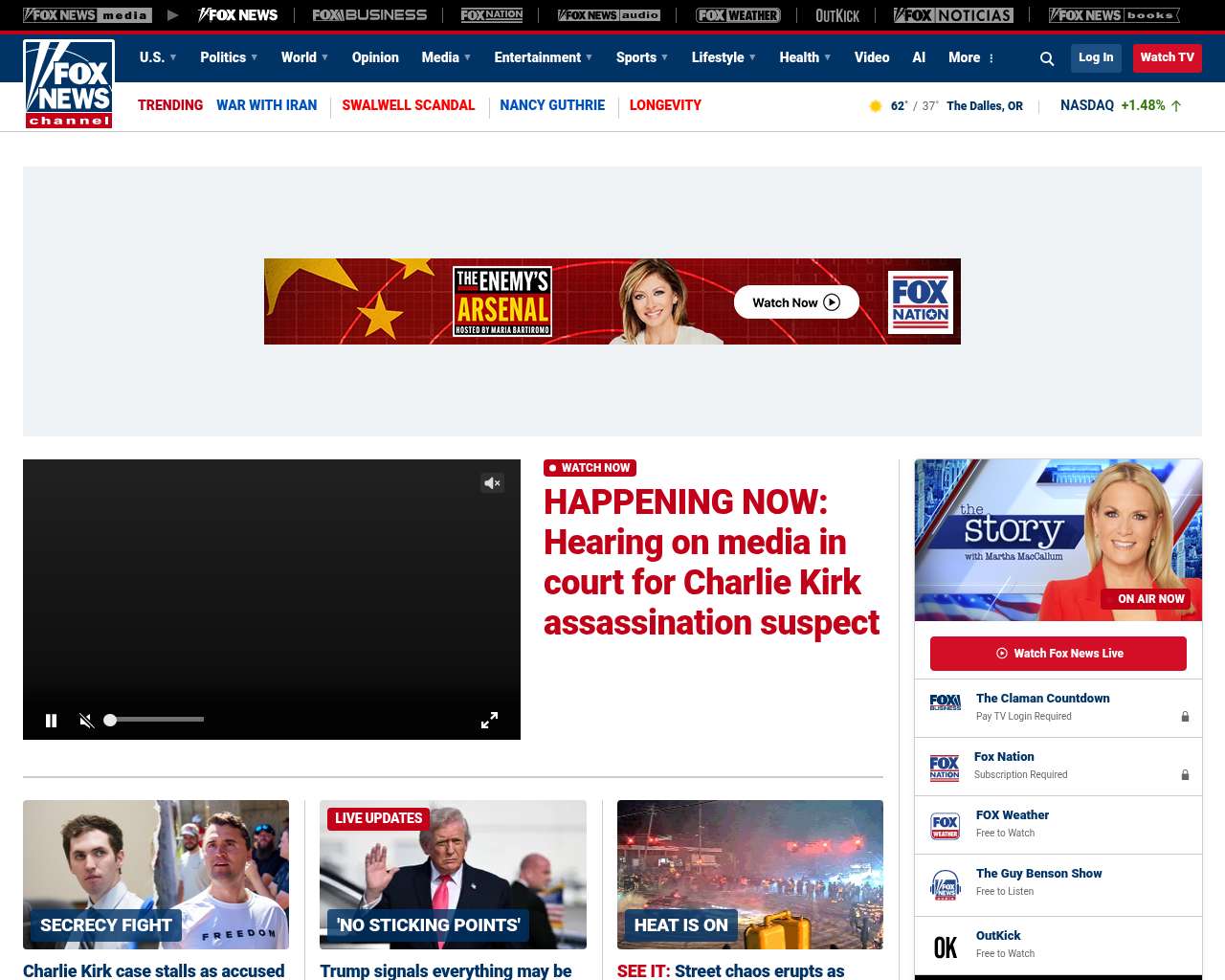Open the More menu with dots
Viewport: 1225px width, 980px height.
click(971, 57)
